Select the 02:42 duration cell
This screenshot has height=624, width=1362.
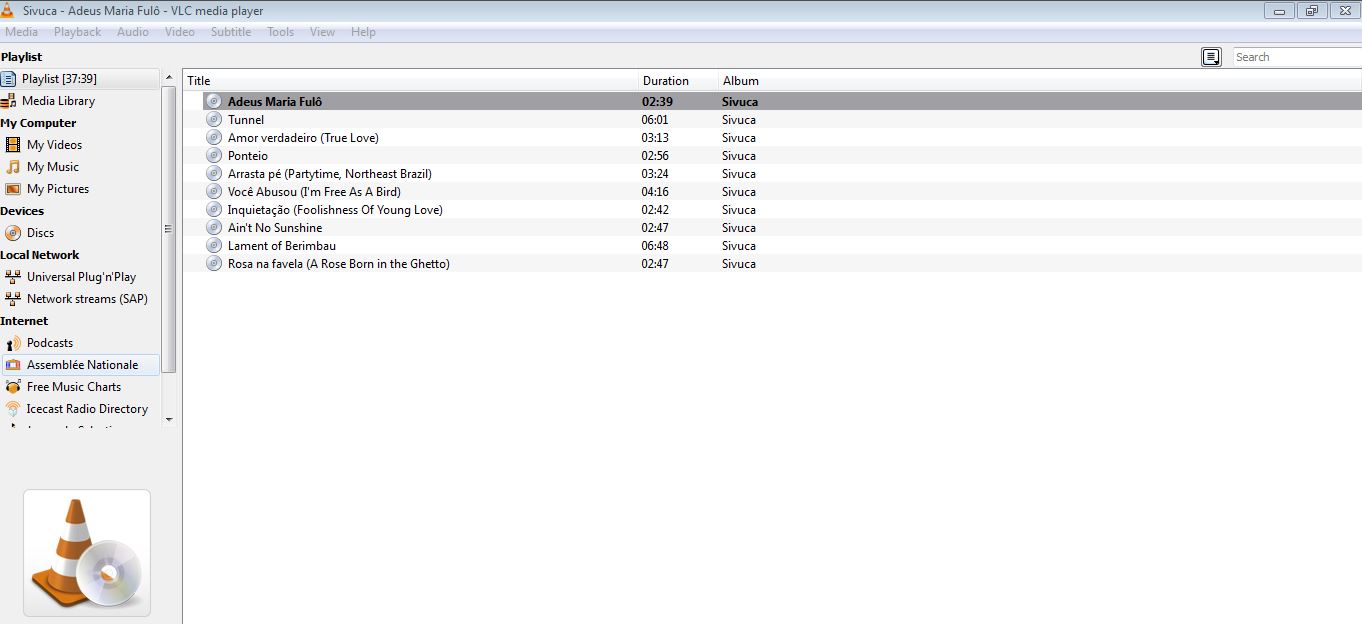[x=655, y=209]
